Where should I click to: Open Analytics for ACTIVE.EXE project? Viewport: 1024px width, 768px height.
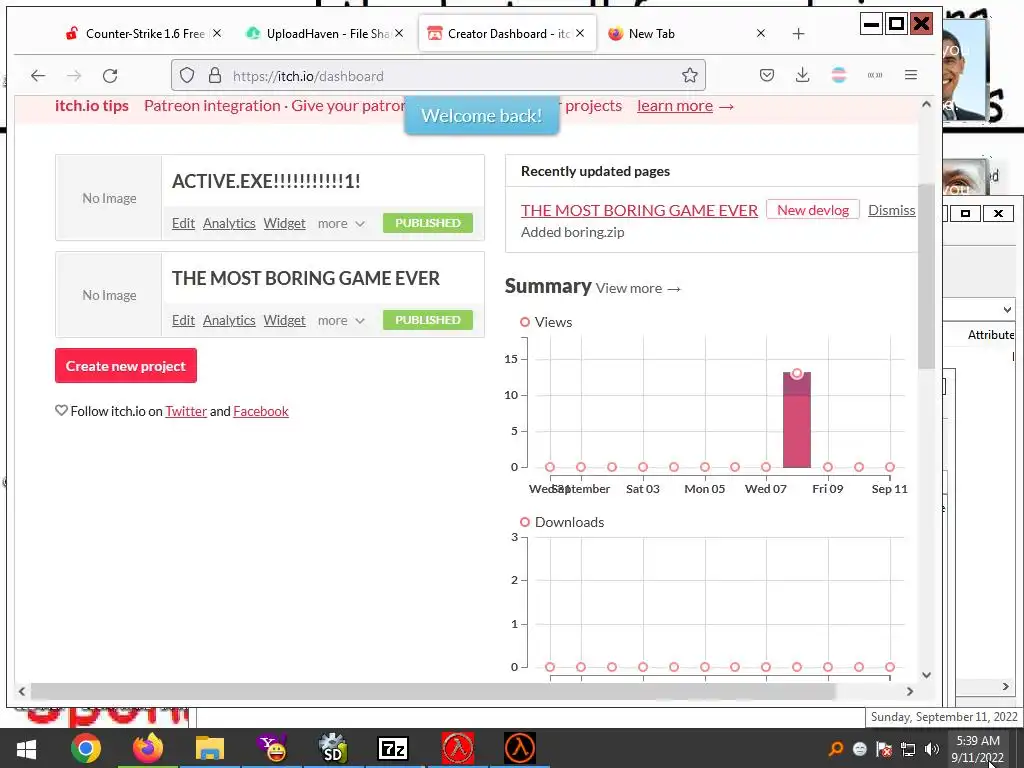pyautogui.click(x=229, y=223)
